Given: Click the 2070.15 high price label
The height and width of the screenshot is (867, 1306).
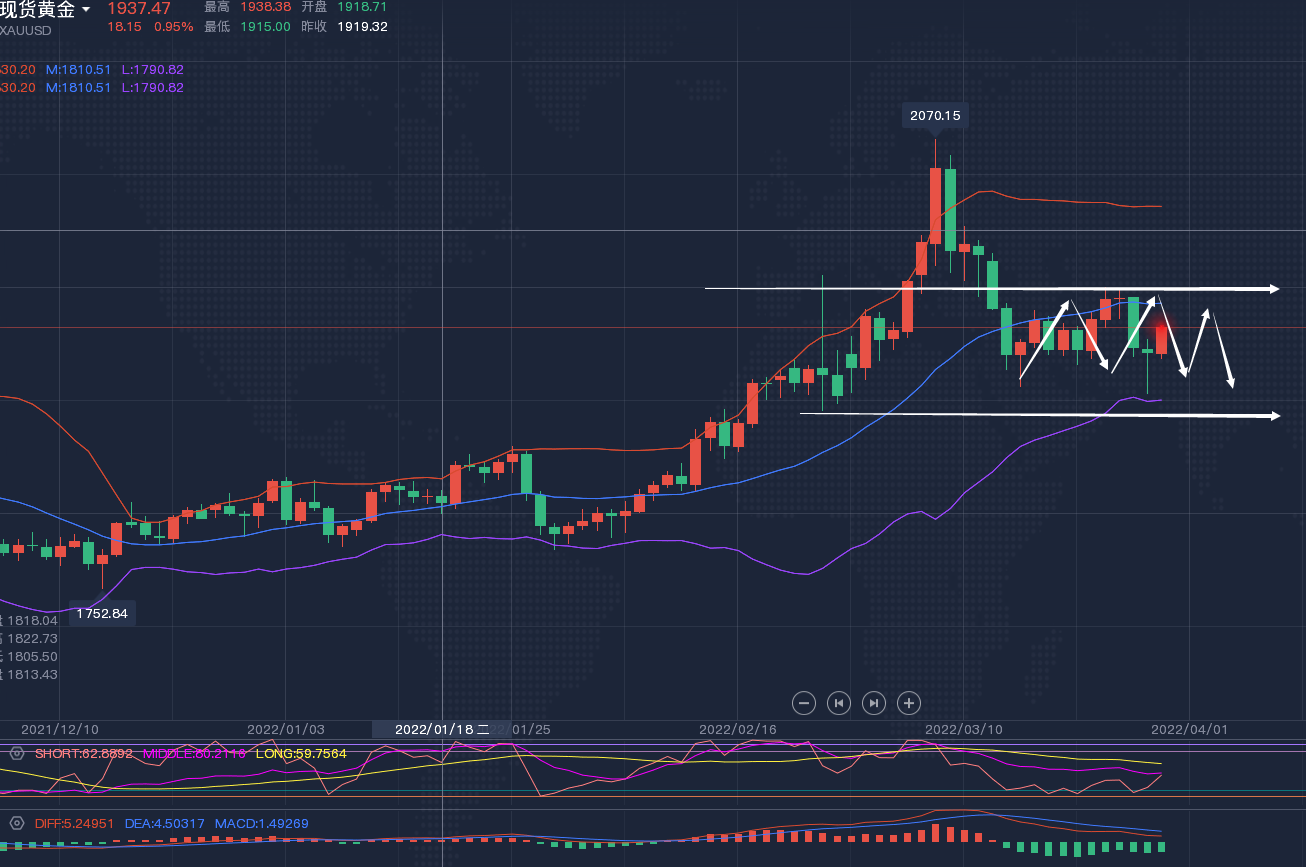Looking at the screenshot, I should [935, 116].
